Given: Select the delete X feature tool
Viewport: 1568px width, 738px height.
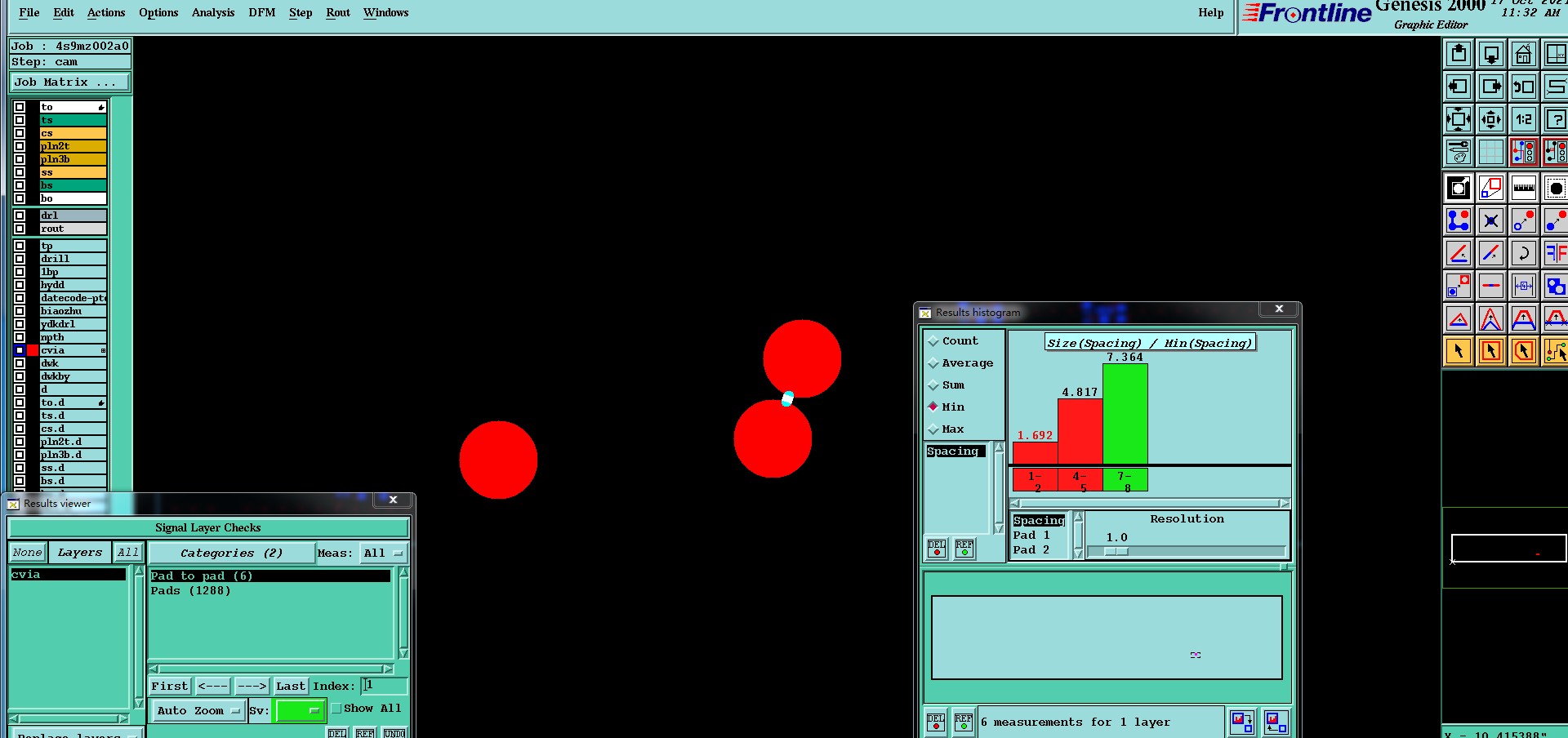Looking at the screenshot, I should [x=1491, y=220].
